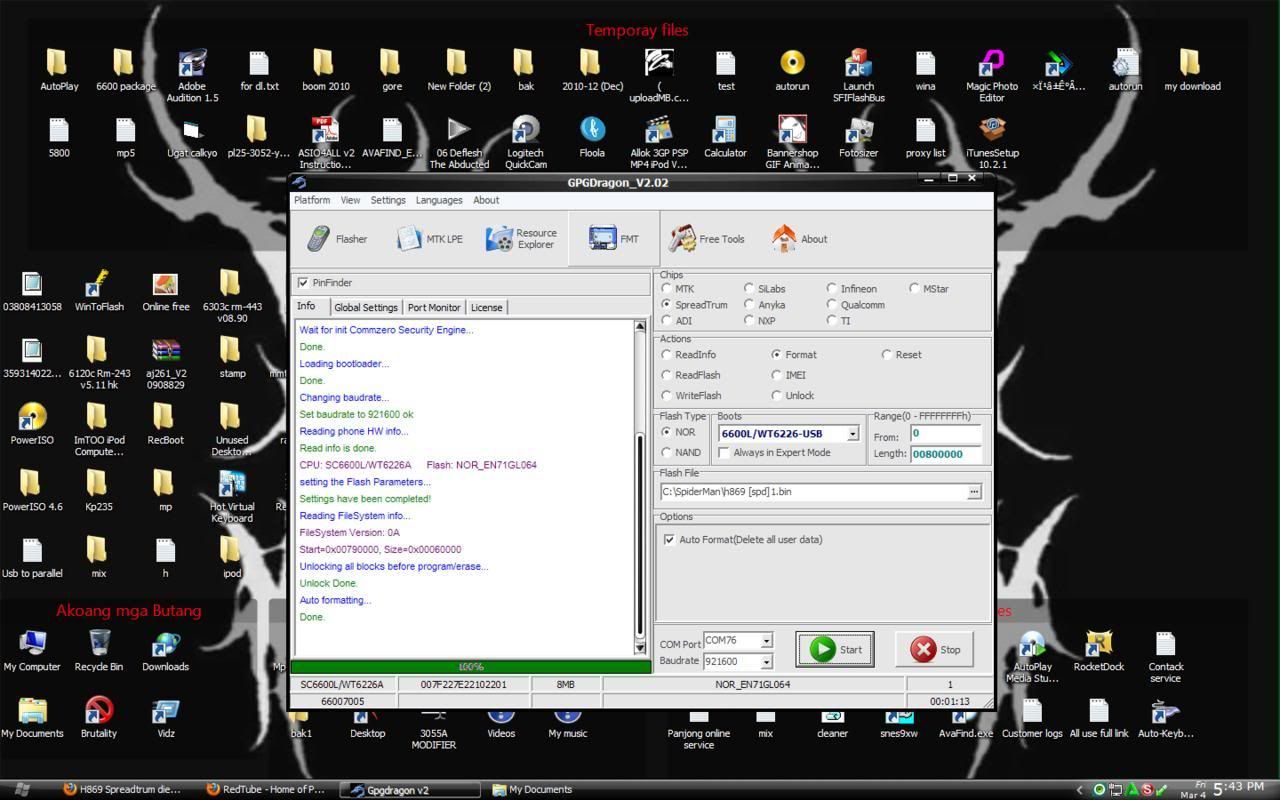Expand the Boots 6600L/WT6226-USB dropdown
1280x800 pixels.
point(852,434)
